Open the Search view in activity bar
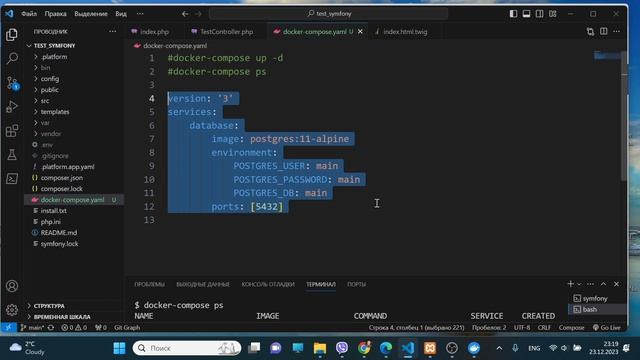The image size is (640, 360). pos(12,58)
